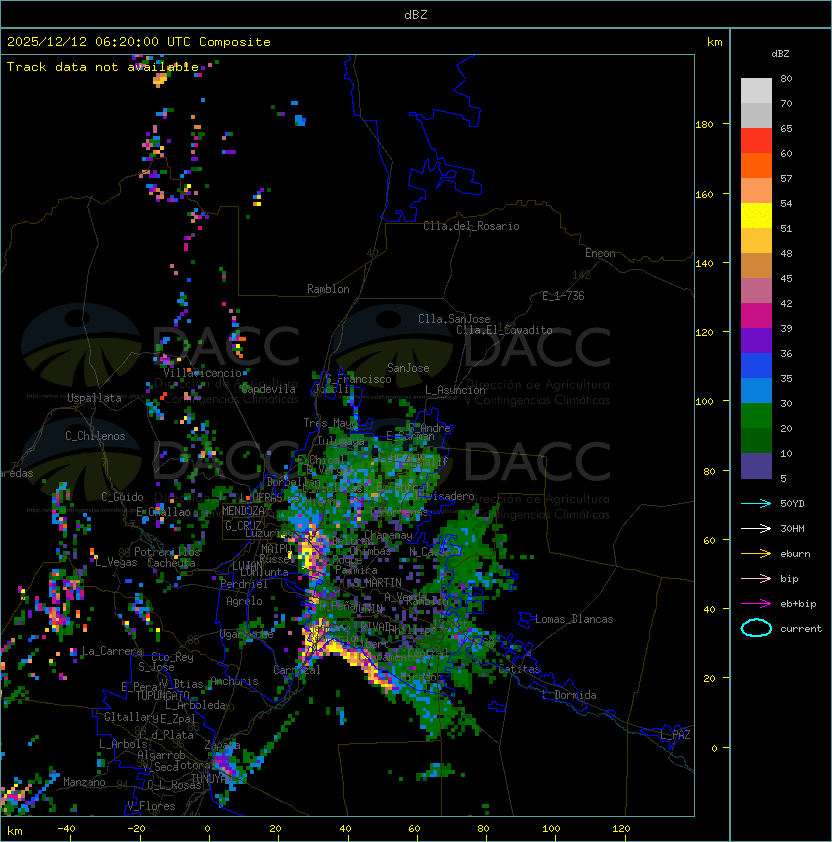Screen dimensions: 832x842
Task: Click the Tres_Mayo label
Action: point(330,423)
